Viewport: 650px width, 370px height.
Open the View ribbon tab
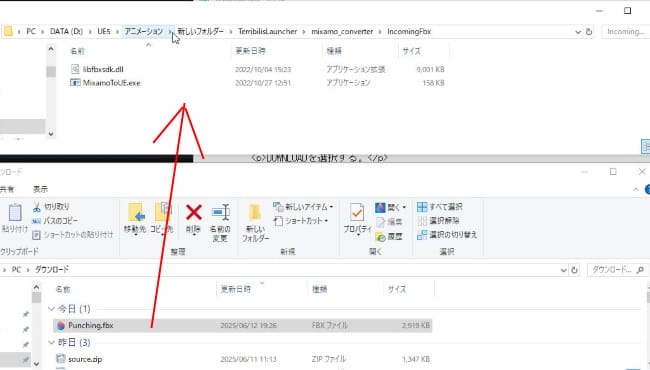click(x=41, y=189)
